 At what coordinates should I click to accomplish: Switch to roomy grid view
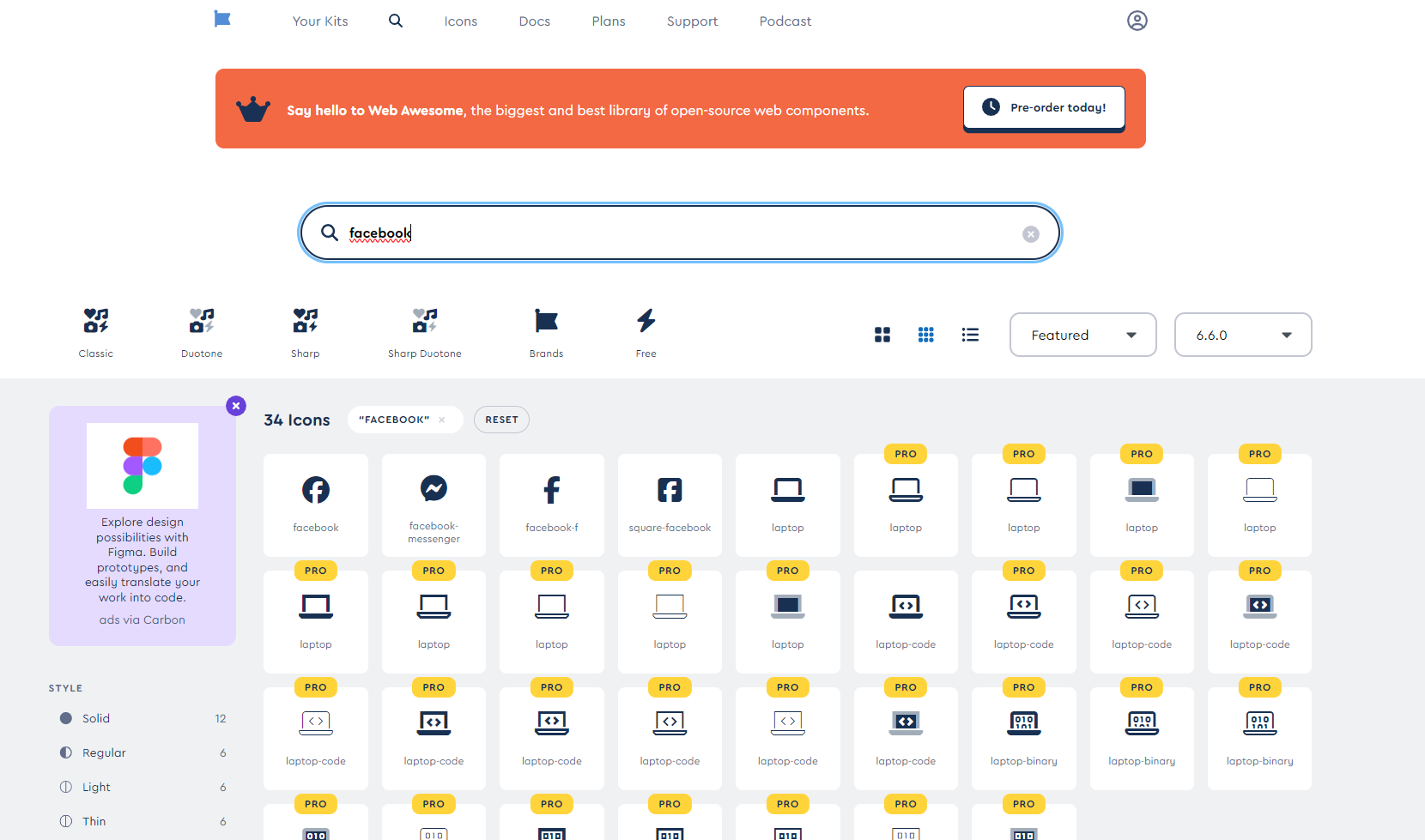[x=882, y=335]
